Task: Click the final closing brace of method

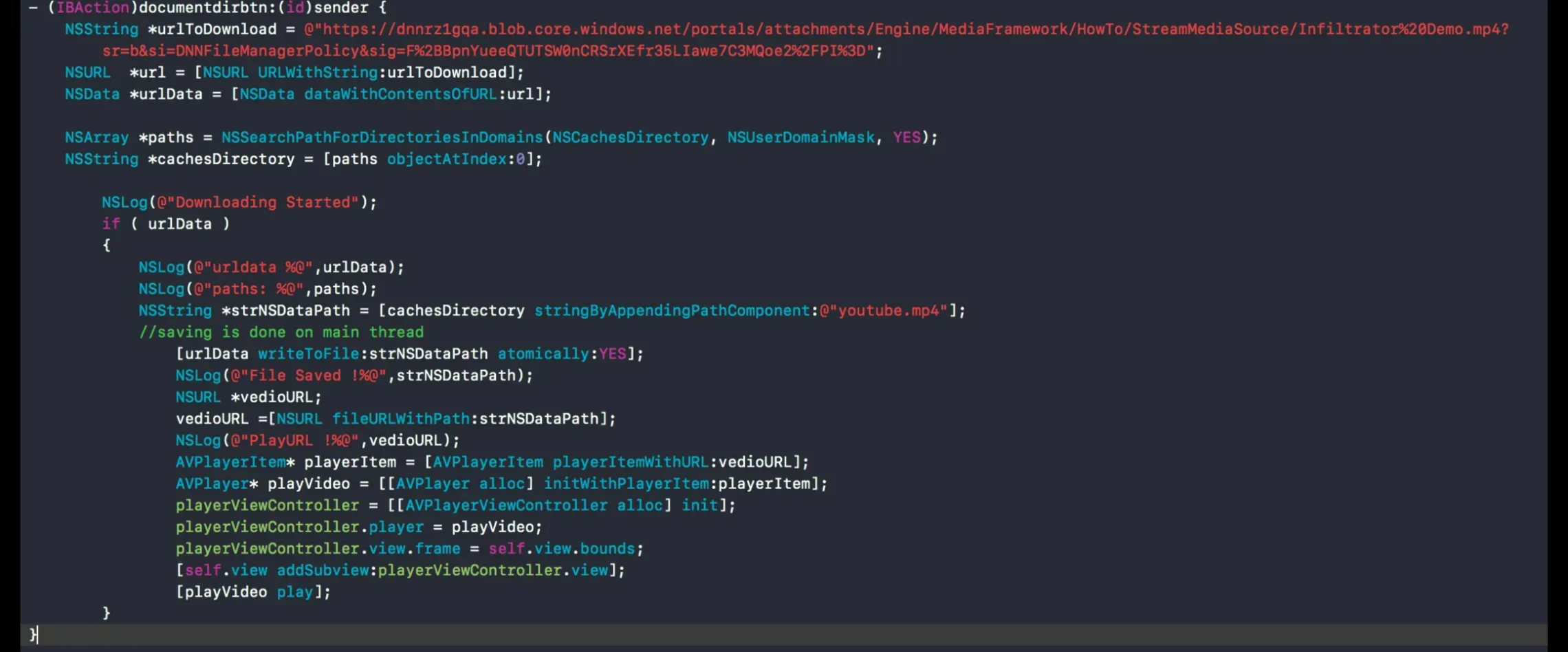Action: coord(32,634)
